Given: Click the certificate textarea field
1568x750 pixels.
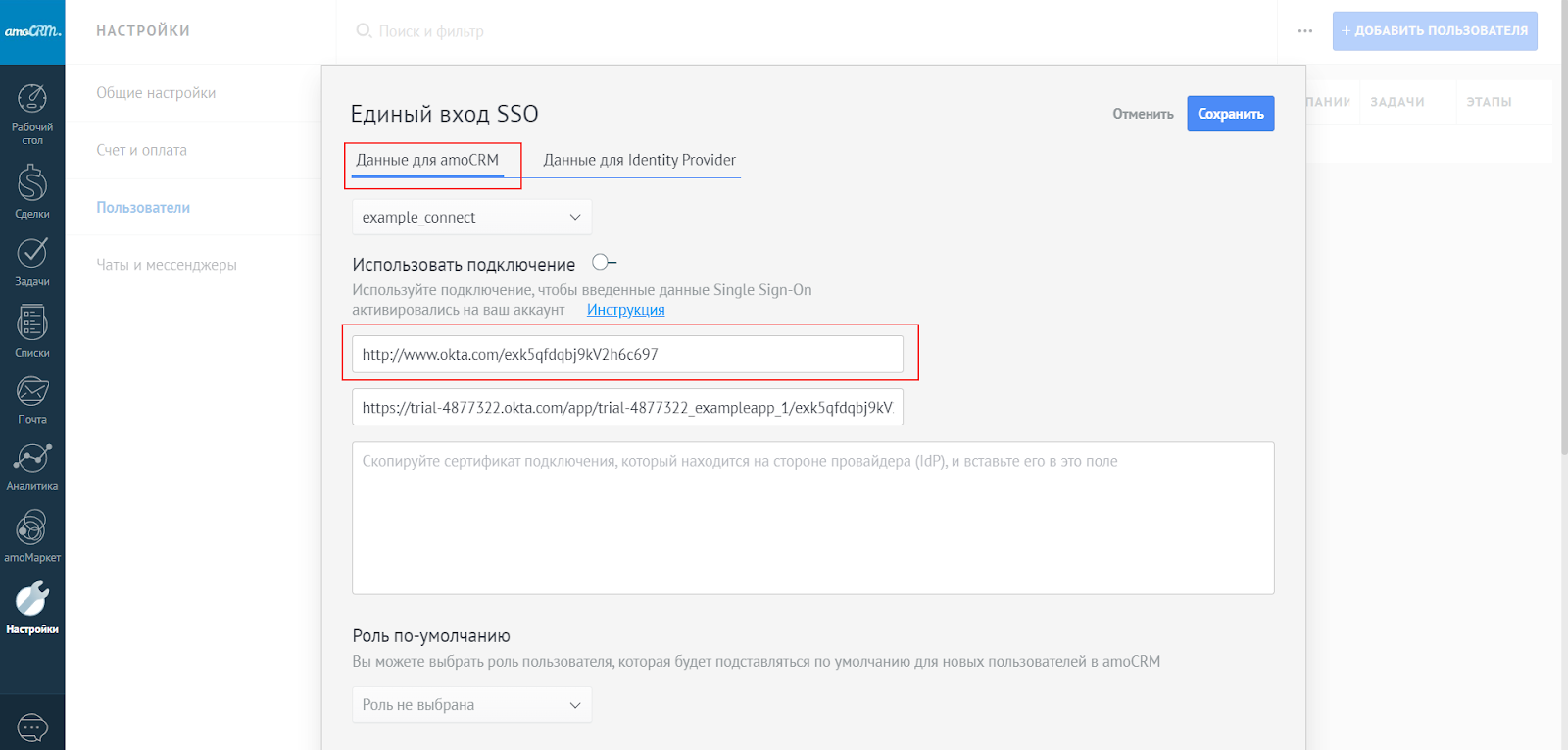Looking at the screenshot, I should (x=812, y=518).
